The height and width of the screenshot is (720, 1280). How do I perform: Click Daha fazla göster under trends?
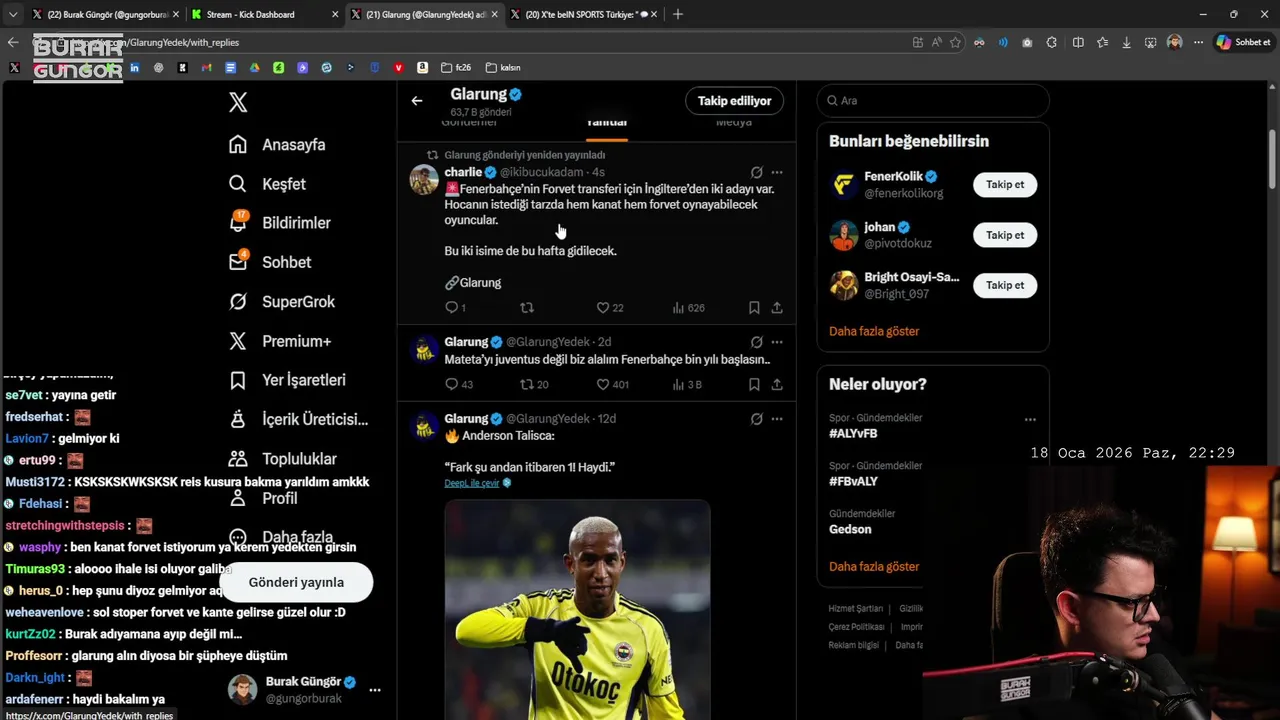pyautogui.click(x=874, y=566)
